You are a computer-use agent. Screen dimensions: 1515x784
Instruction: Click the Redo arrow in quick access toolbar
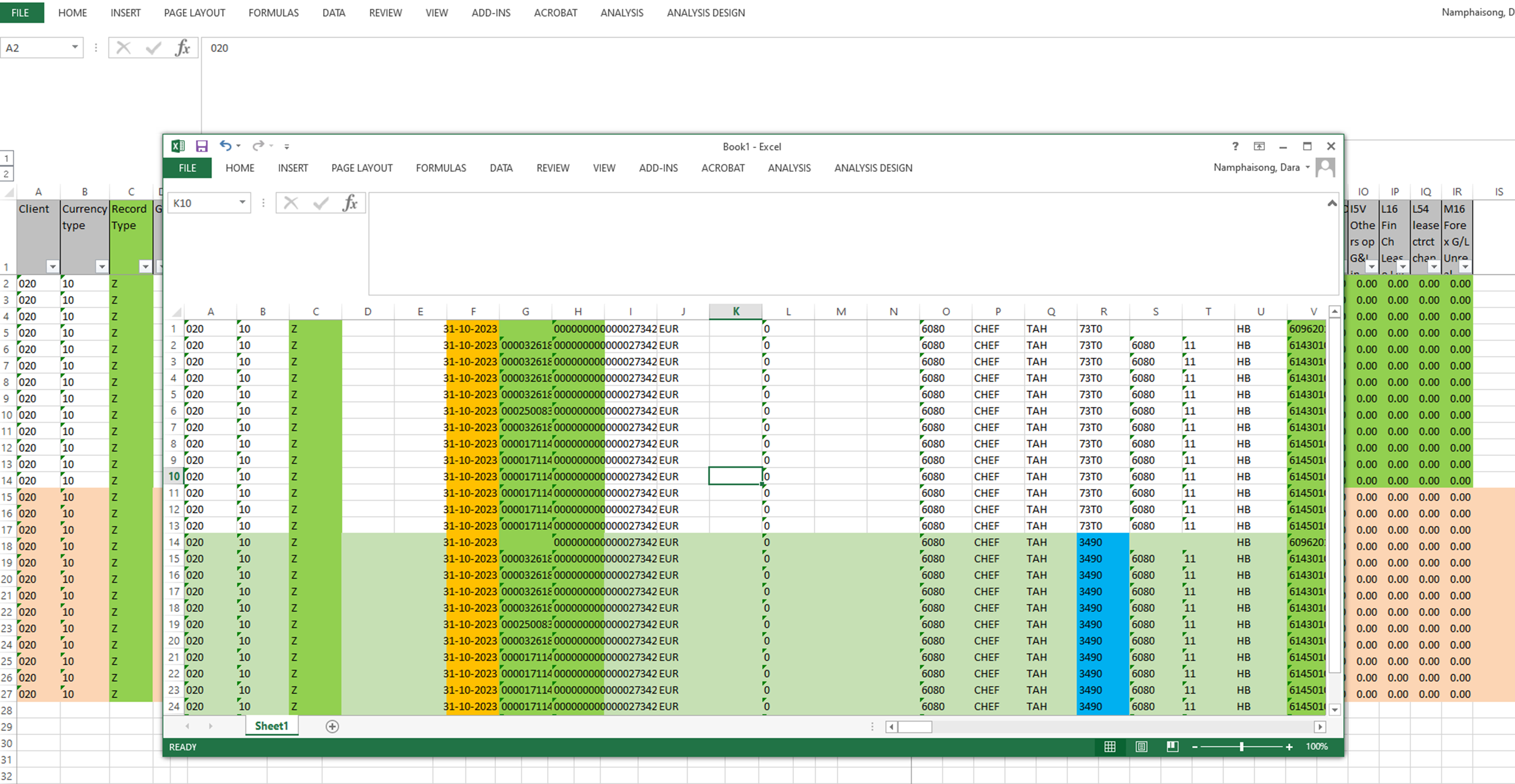(x=258, y=146)
